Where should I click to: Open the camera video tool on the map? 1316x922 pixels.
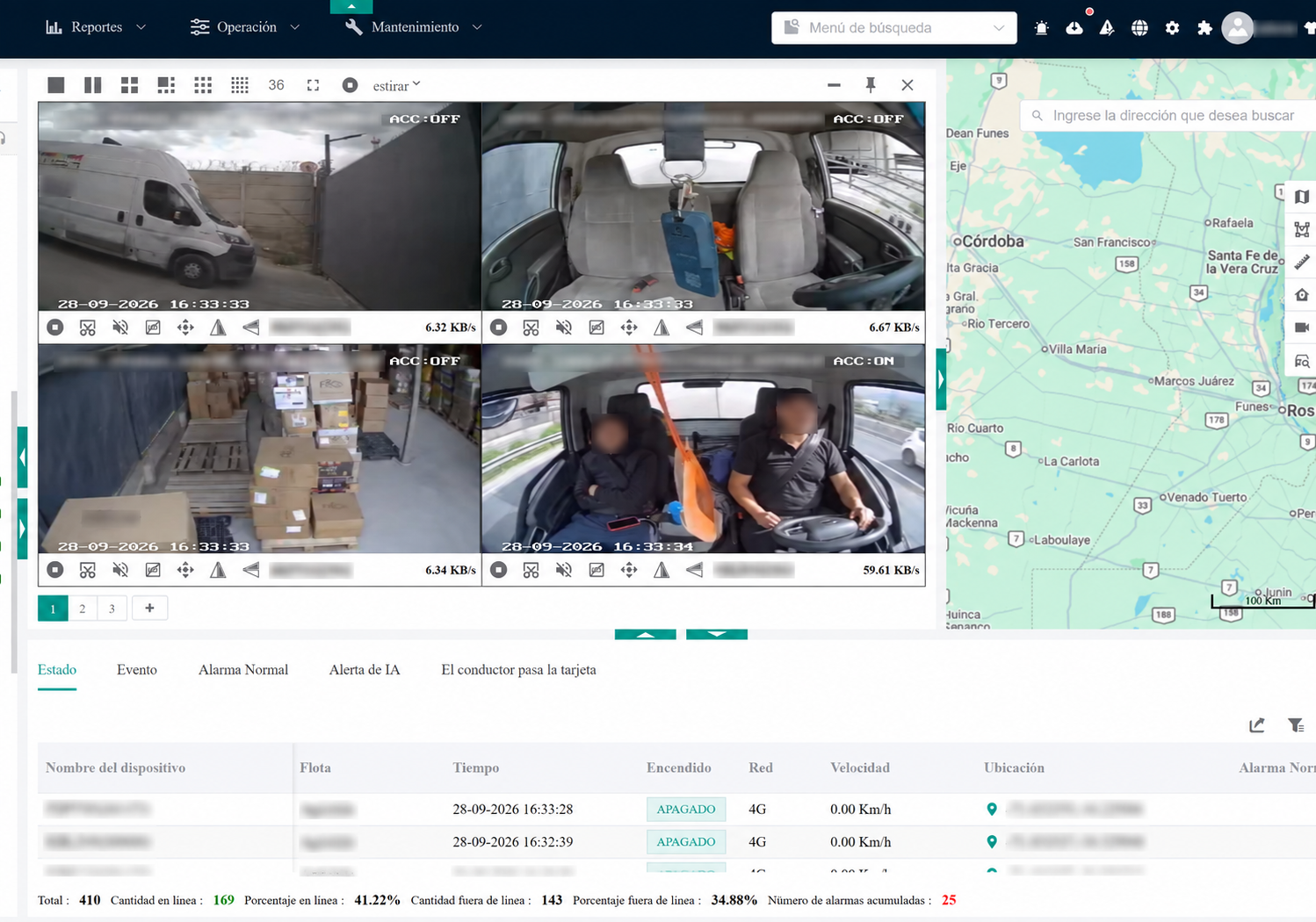pyautogui.click(x=1302, y=328)
